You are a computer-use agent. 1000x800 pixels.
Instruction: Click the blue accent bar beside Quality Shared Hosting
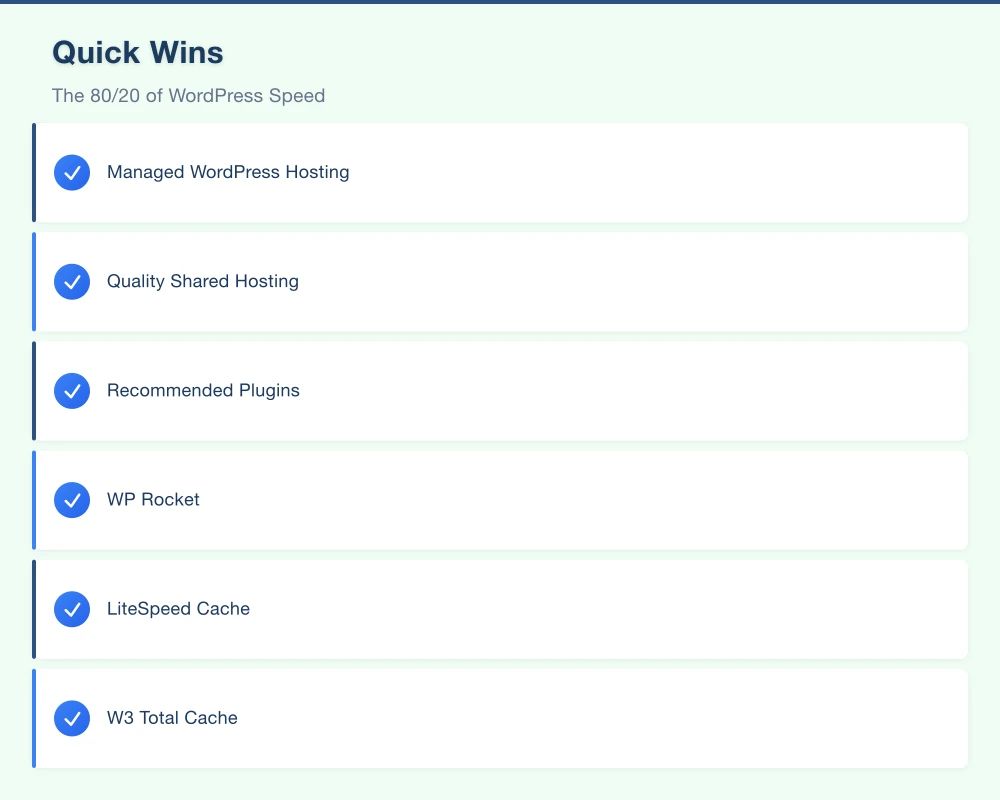[x=35, y=281]
